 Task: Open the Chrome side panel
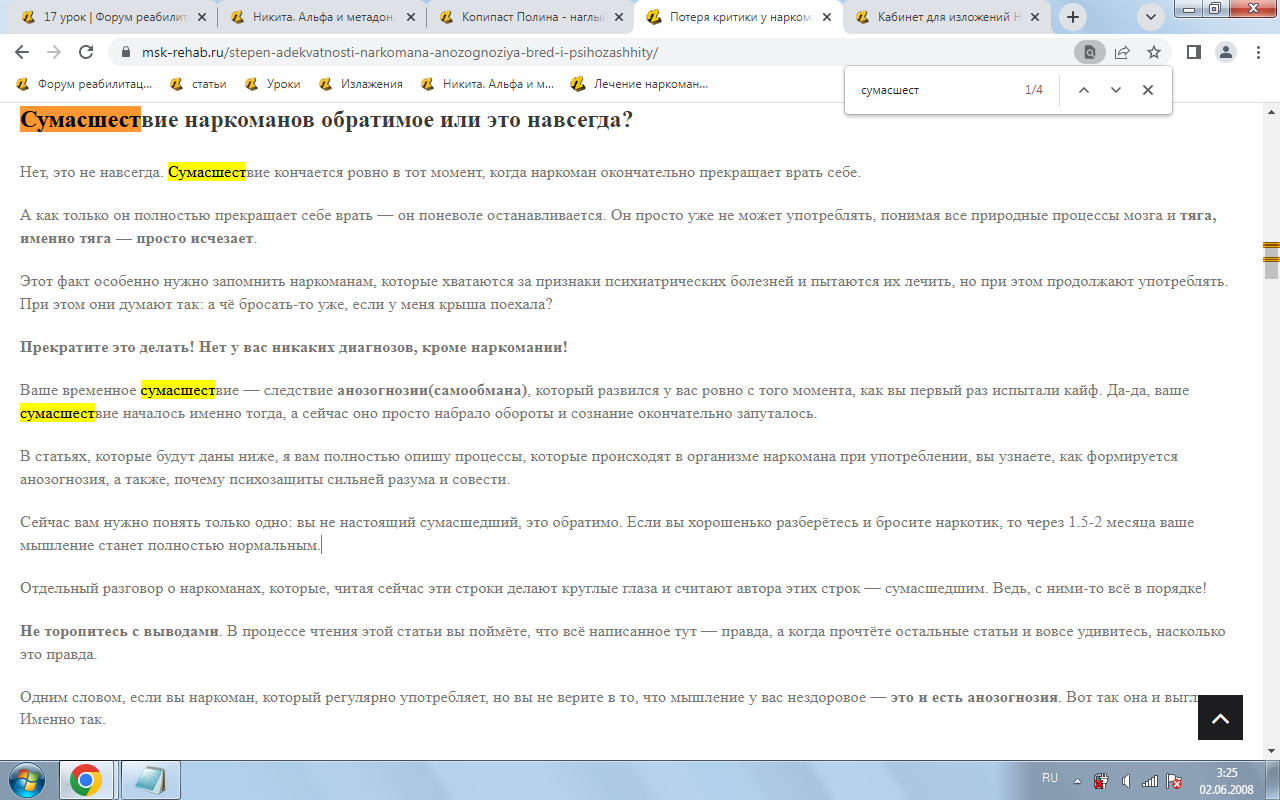pos(1193,52)
